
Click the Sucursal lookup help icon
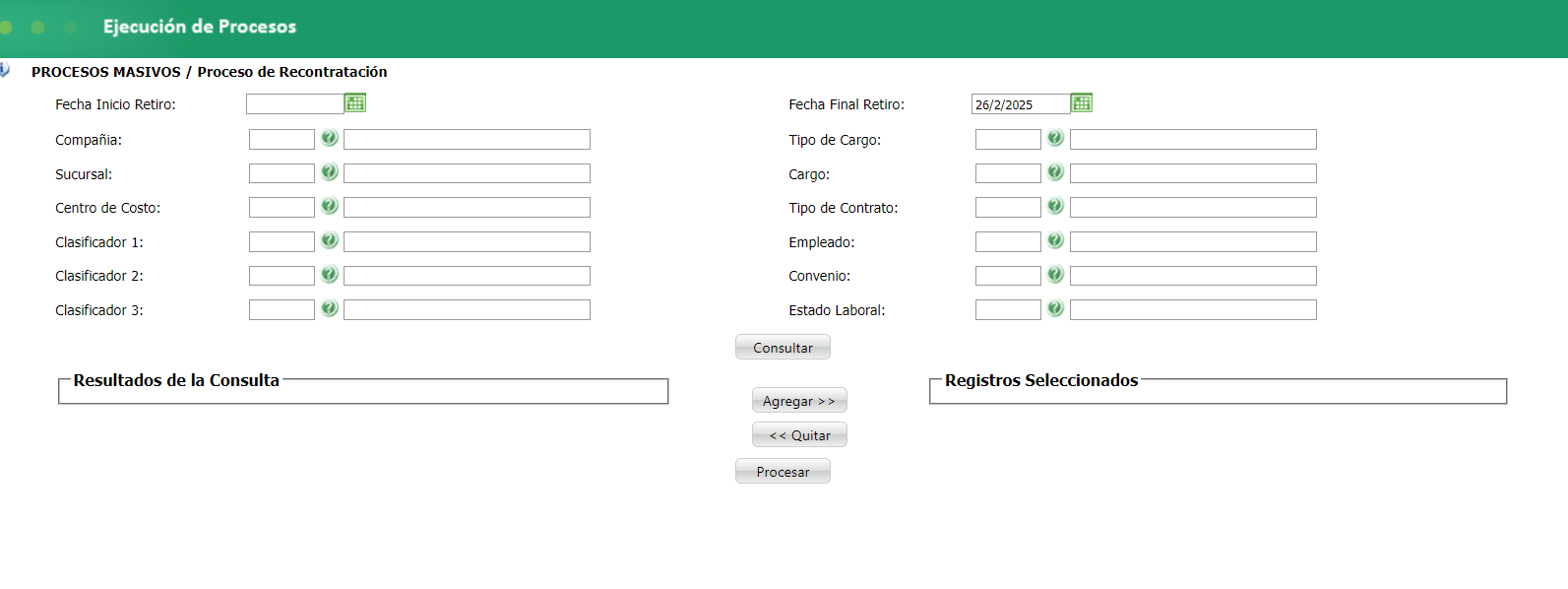click(x=330, y=172)
